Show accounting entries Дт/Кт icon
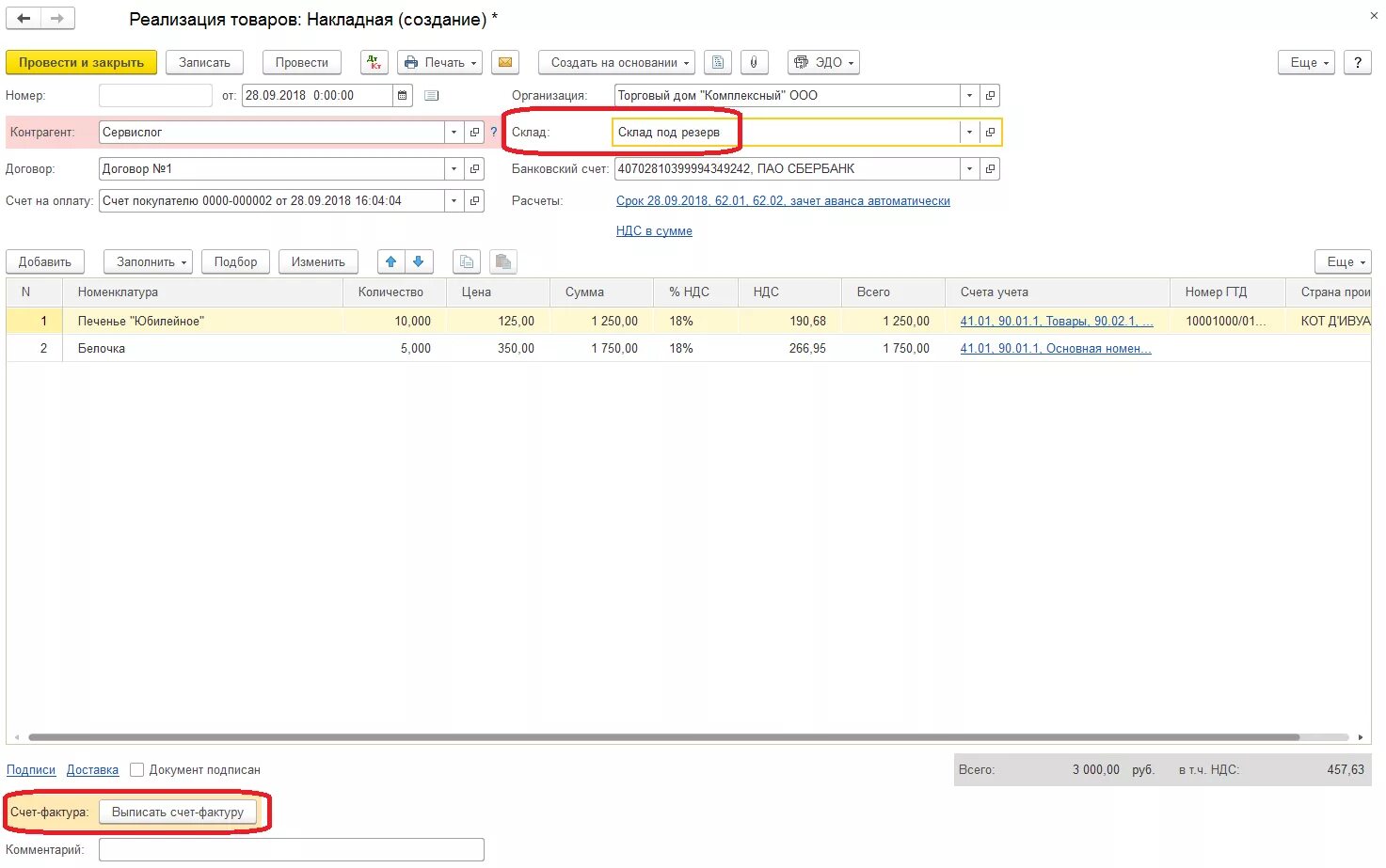Screen dimensions: 1386x868 [x=374, y=62]
